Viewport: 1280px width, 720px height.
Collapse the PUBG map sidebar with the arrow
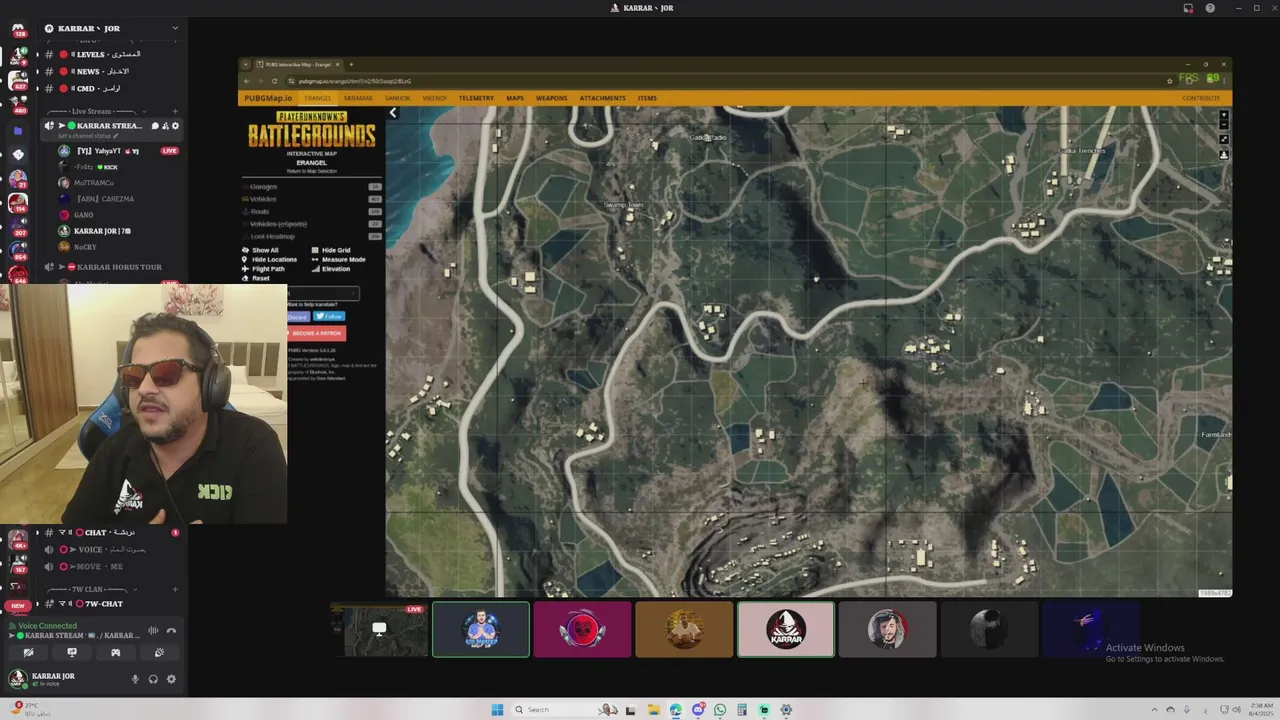pos(393,113)
